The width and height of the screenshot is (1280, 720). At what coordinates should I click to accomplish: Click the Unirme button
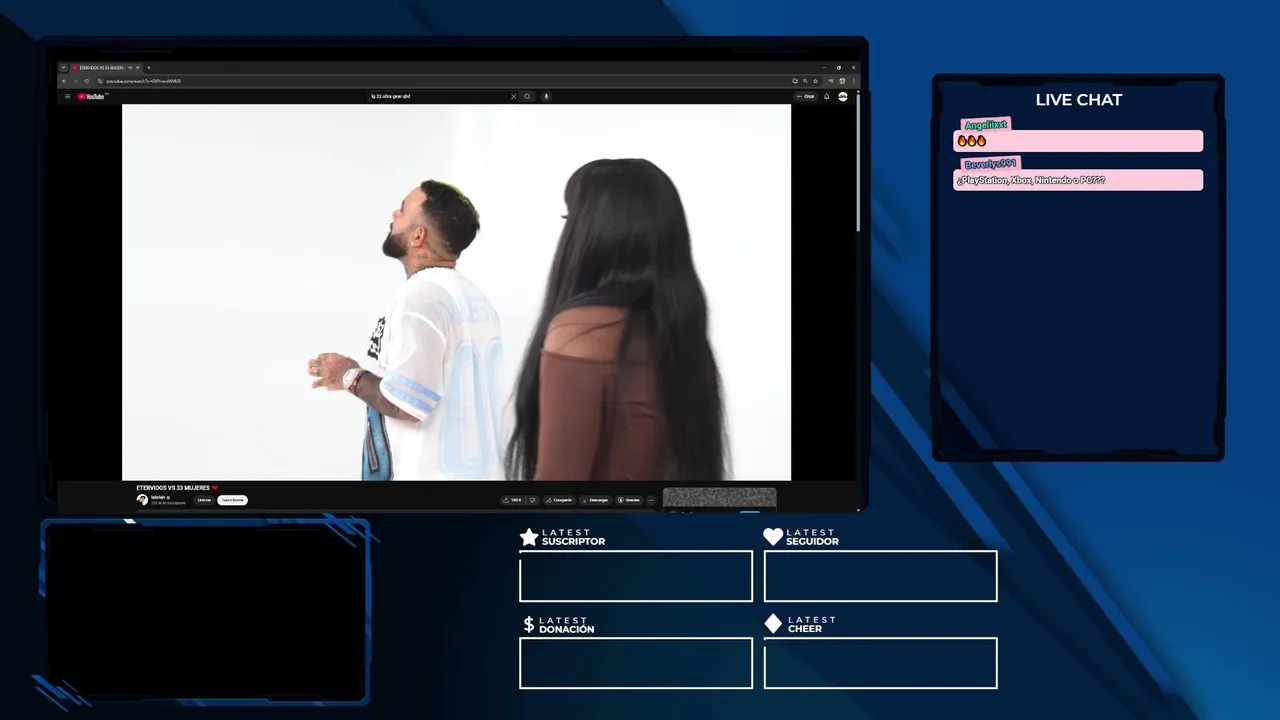[204, 500]
